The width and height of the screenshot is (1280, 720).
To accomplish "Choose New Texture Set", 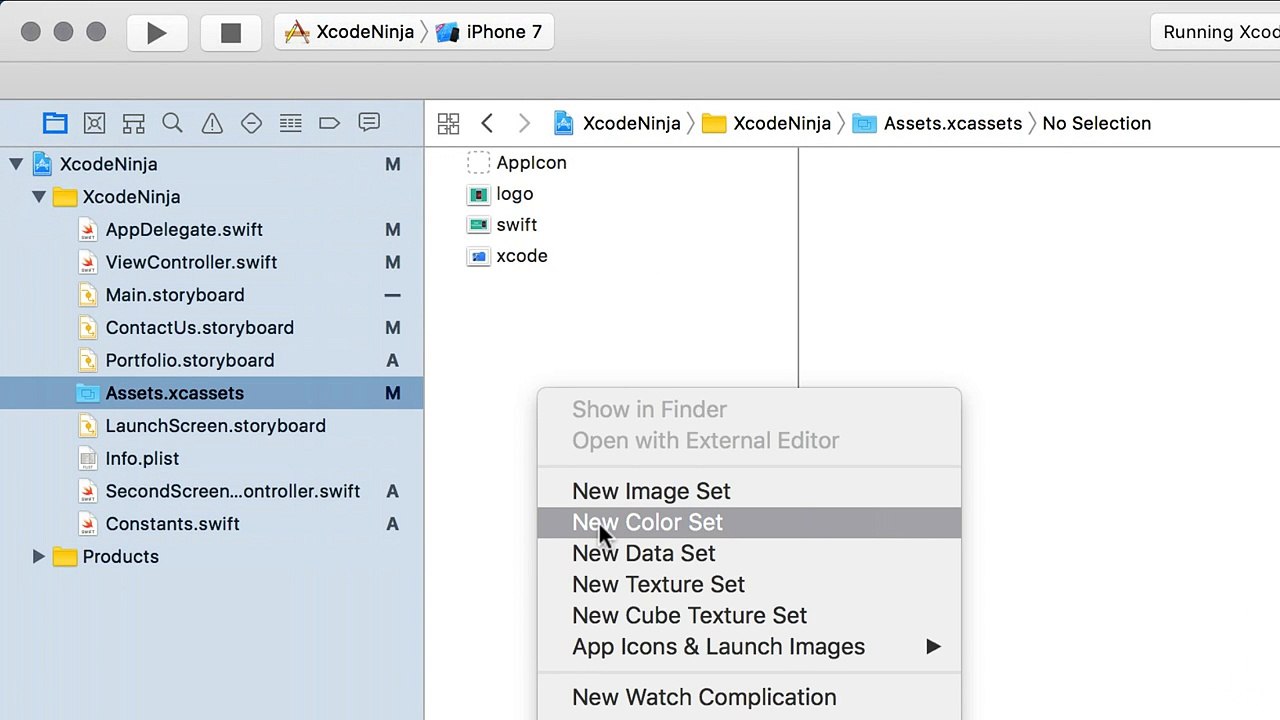I will coord(749,584).
